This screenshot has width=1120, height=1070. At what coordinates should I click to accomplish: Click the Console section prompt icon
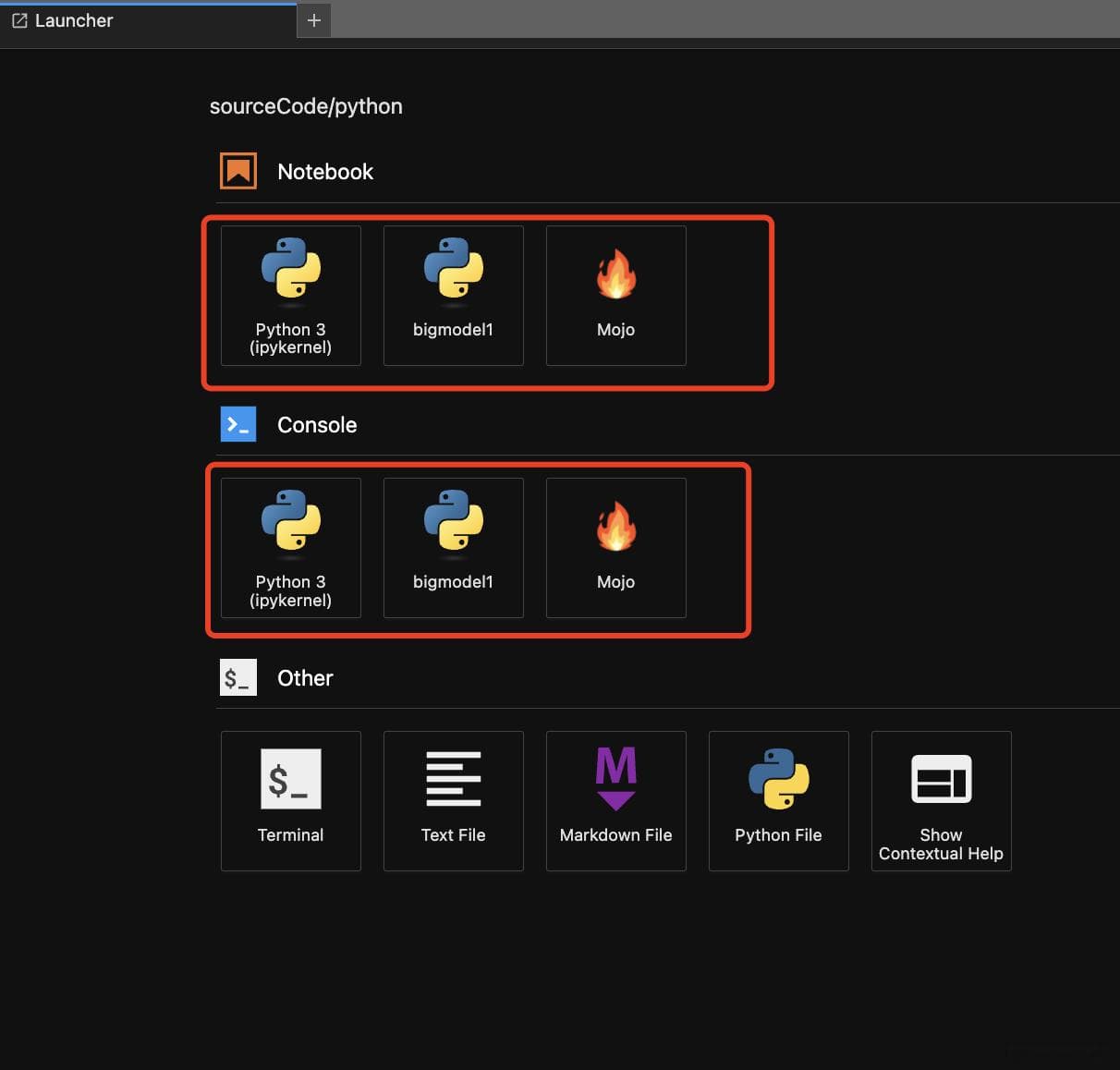pyautogui.click(x=238, y=424)
